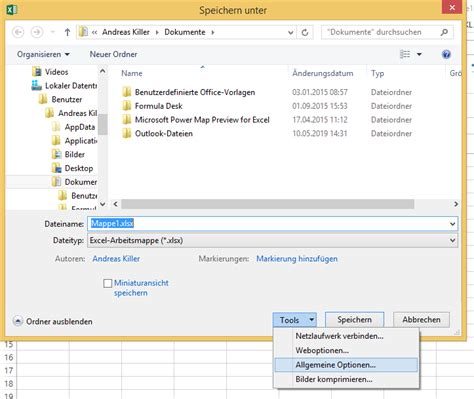The height and width of the screenshot is (399, 474).
Task: Select Dokumente in the address path
Action: tap(185, 32)
